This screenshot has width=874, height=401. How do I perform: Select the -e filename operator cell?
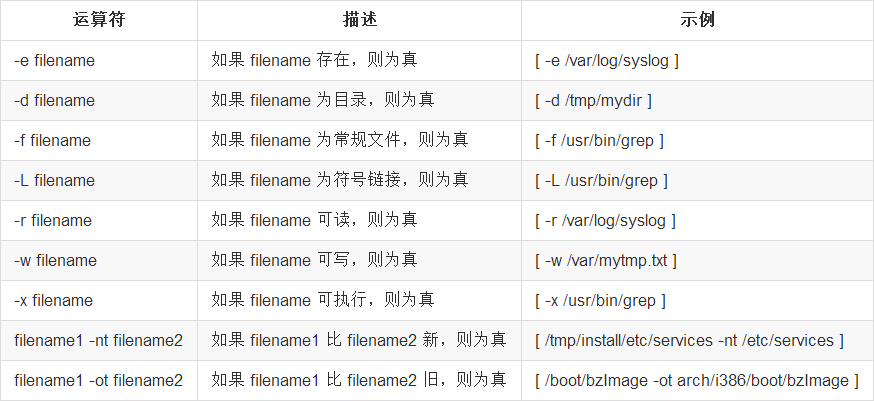click(x=54, y=60)
